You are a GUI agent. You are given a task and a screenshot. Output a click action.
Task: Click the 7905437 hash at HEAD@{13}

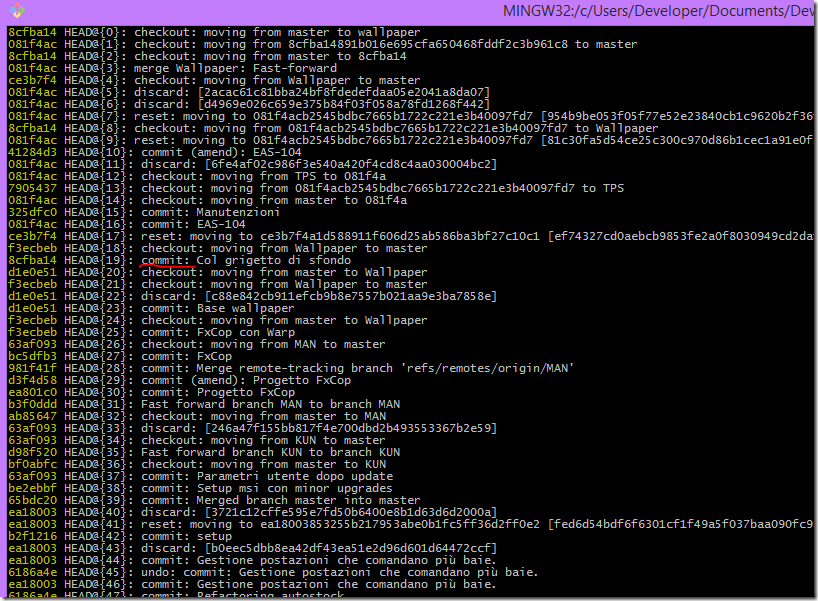[x=32, y=188]
